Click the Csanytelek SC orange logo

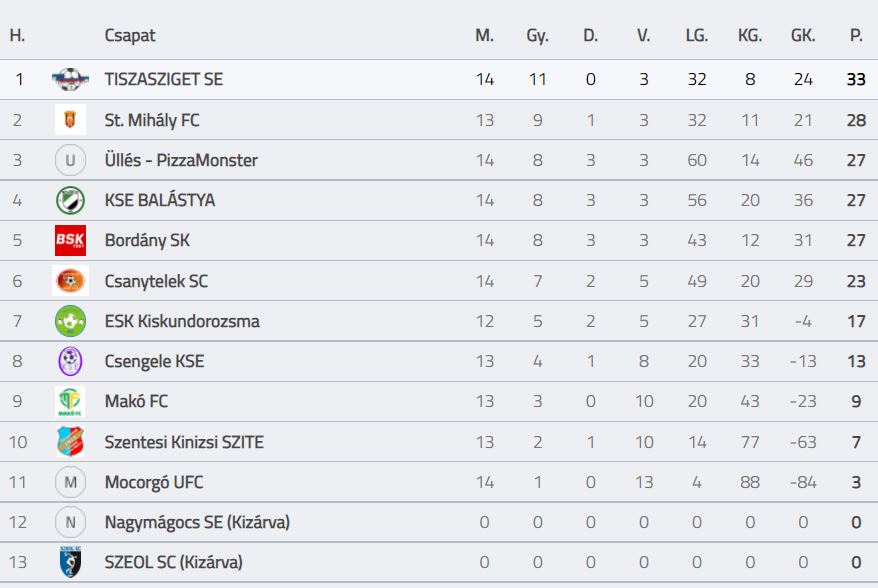pyautogui.click(x=70, y=281)
